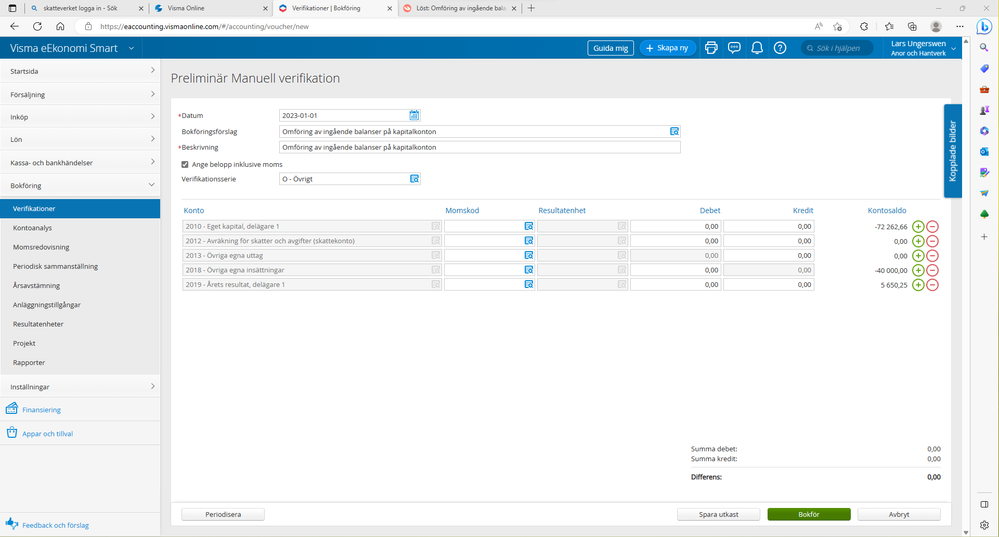Click the Periodisera button
Image resolution: width=999 pixels, height=537 pixels.
coord(223,514)
